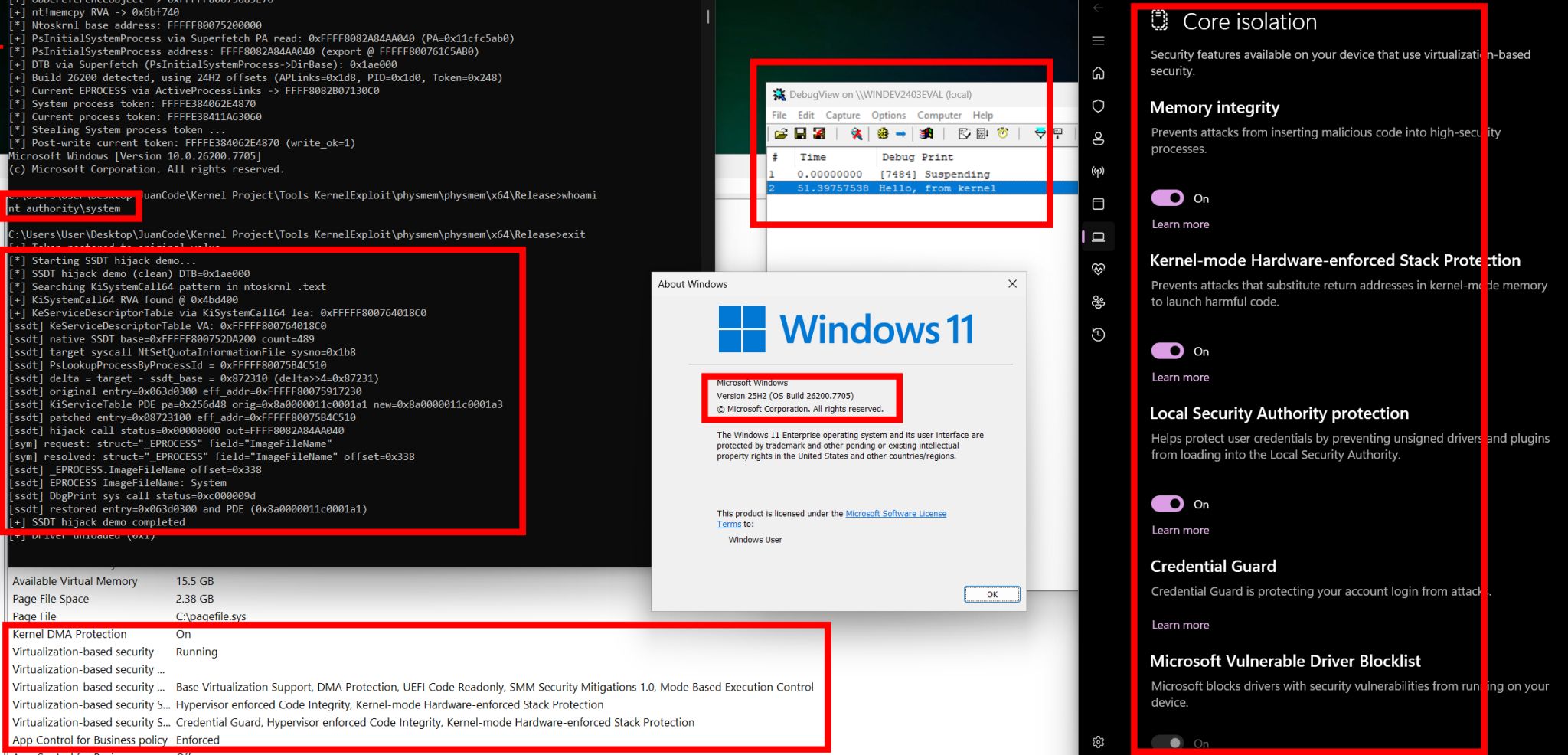The width and height of the screenshot is (1568, 755).
Task: Open the Computer menu in DebugView
Action: coord(939,115)
